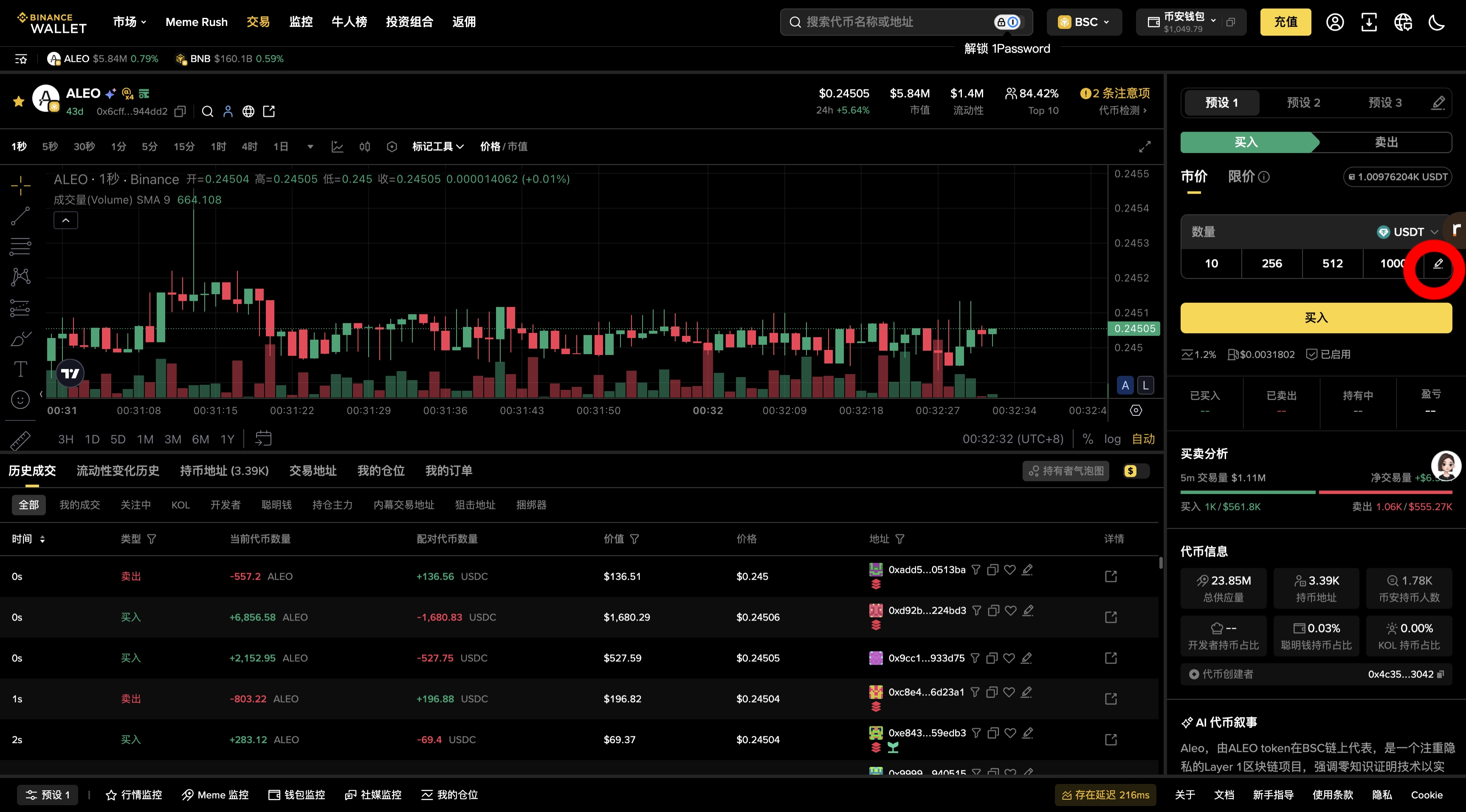Screen dimensions: 1466x812
Task: Toggle log scale on chart
Action: coord(1112,439)
